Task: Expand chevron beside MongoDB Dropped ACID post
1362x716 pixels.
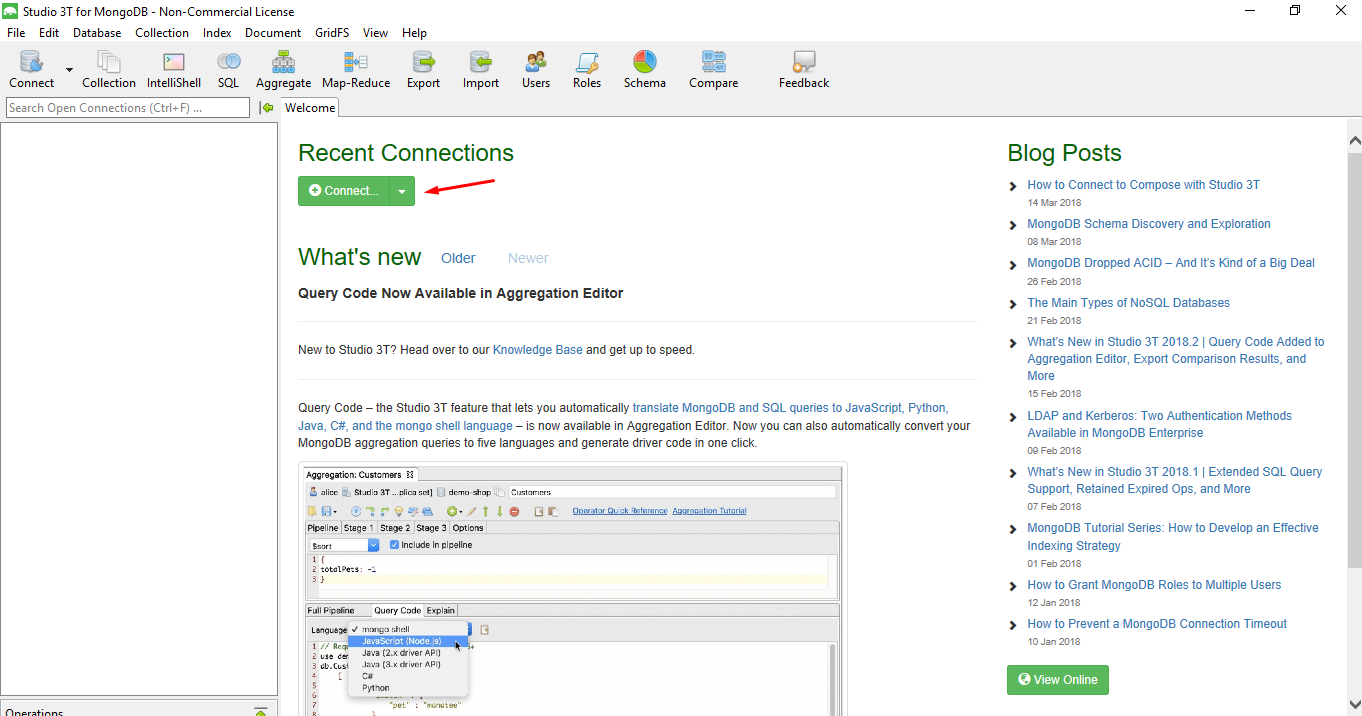Action: point(1013,264)
